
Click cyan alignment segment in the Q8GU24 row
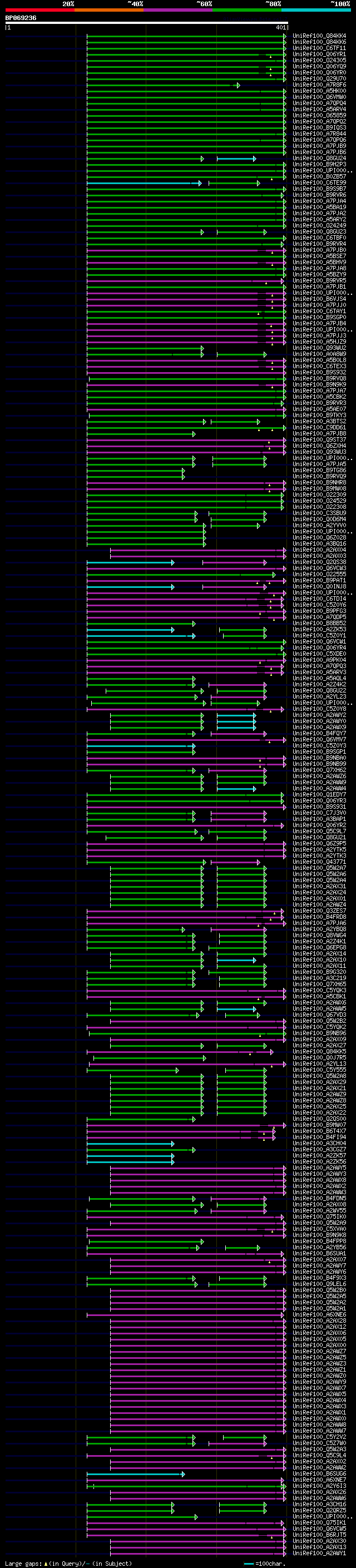[x=236, y=159]
